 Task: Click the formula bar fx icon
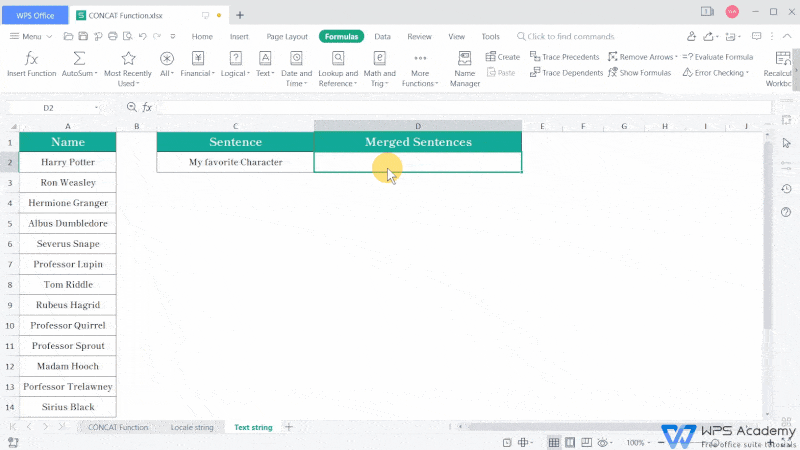[x=147, y=107]
